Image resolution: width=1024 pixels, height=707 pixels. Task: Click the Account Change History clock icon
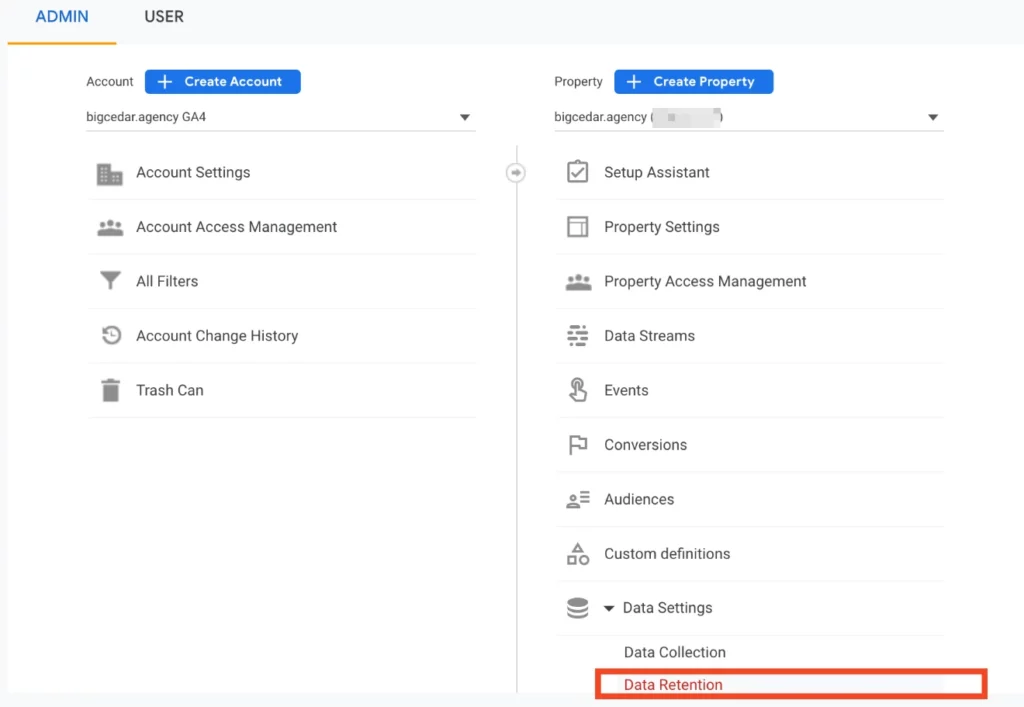click(111, 335)
